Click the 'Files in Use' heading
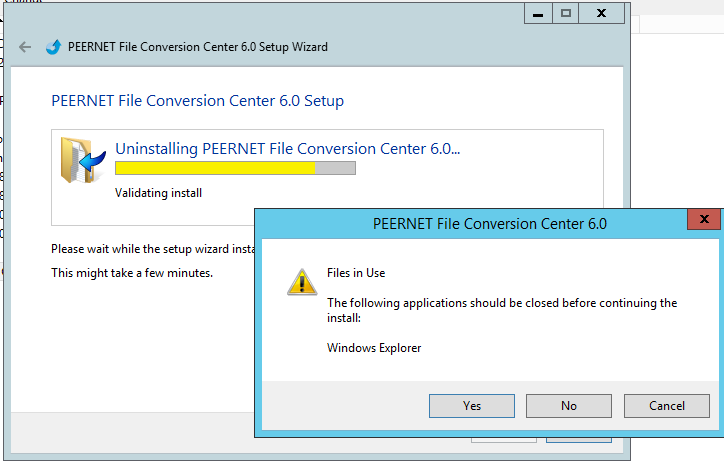This screenshot has height=471, width=724. (356, 273)
